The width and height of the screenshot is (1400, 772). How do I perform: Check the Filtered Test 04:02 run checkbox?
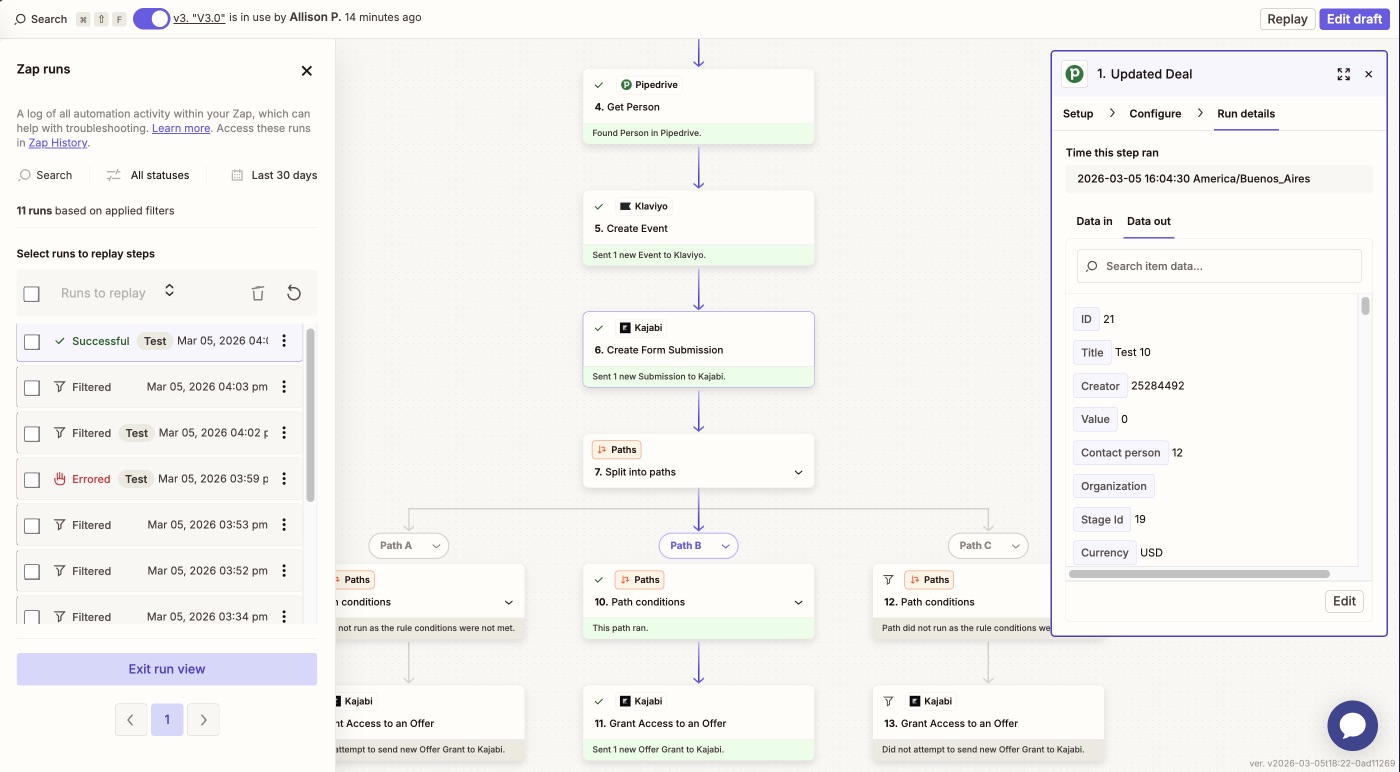click(32, 434)
